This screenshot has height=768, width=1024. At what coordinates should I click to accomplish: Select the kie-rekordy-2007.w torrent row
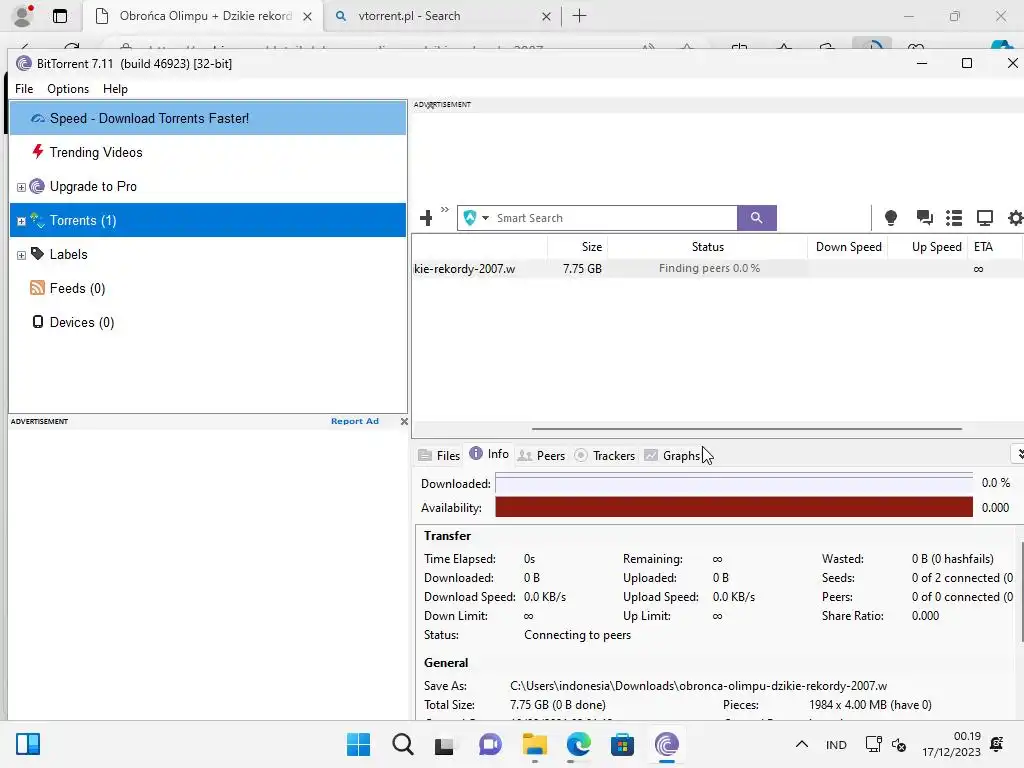point(717,268)
